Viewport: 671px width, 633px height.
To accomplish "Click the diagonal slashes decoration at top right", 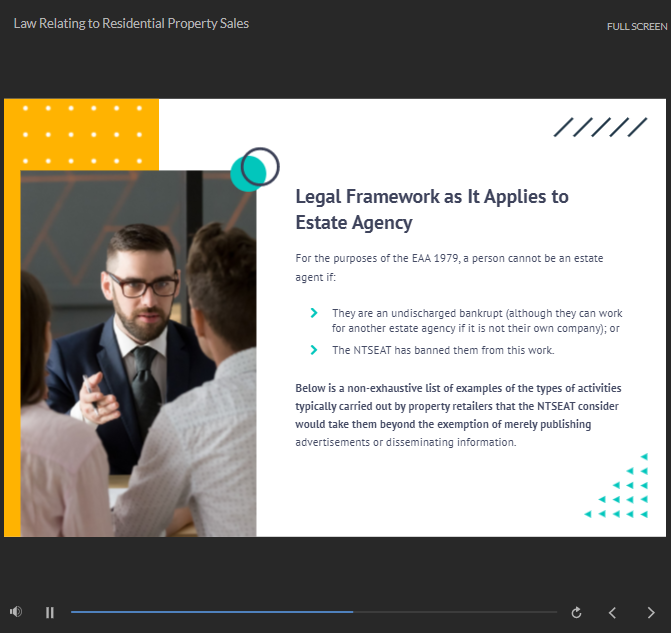I will (600, 127).
